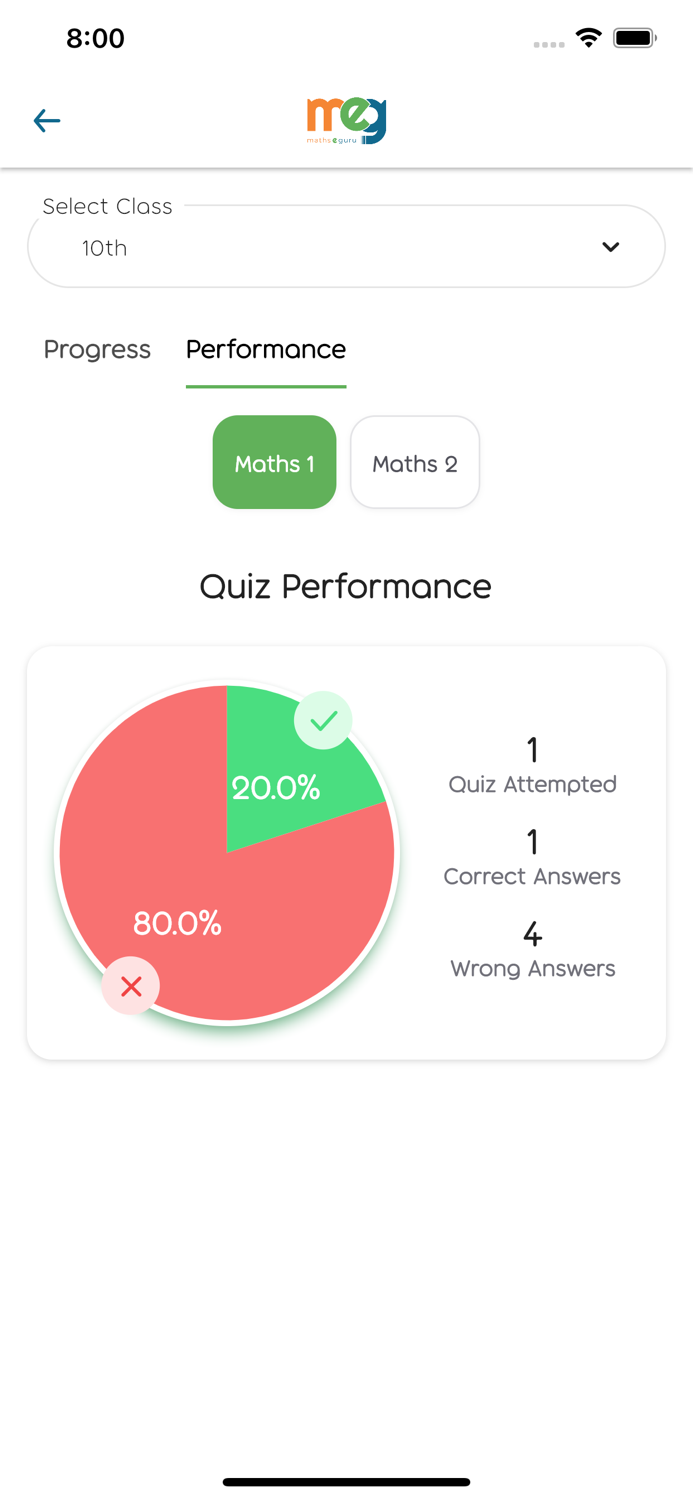
Task: Select the Maths 2 subject toggle
Action: pyautogui.click(x=414, y=462)
